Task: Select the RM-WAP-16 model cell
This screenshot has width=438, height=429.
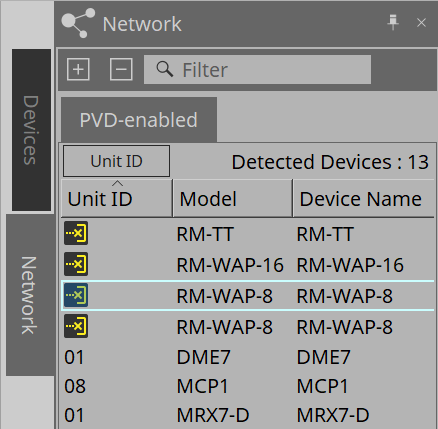Action: tap(230, 265)
